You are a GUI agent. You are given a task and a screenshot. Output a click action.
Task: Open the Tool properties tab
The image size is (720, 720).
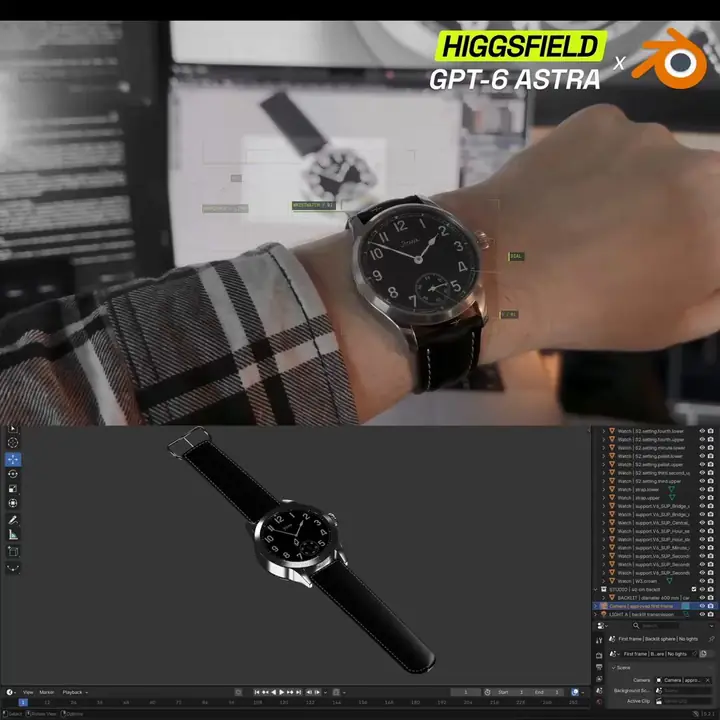(599, 640)
